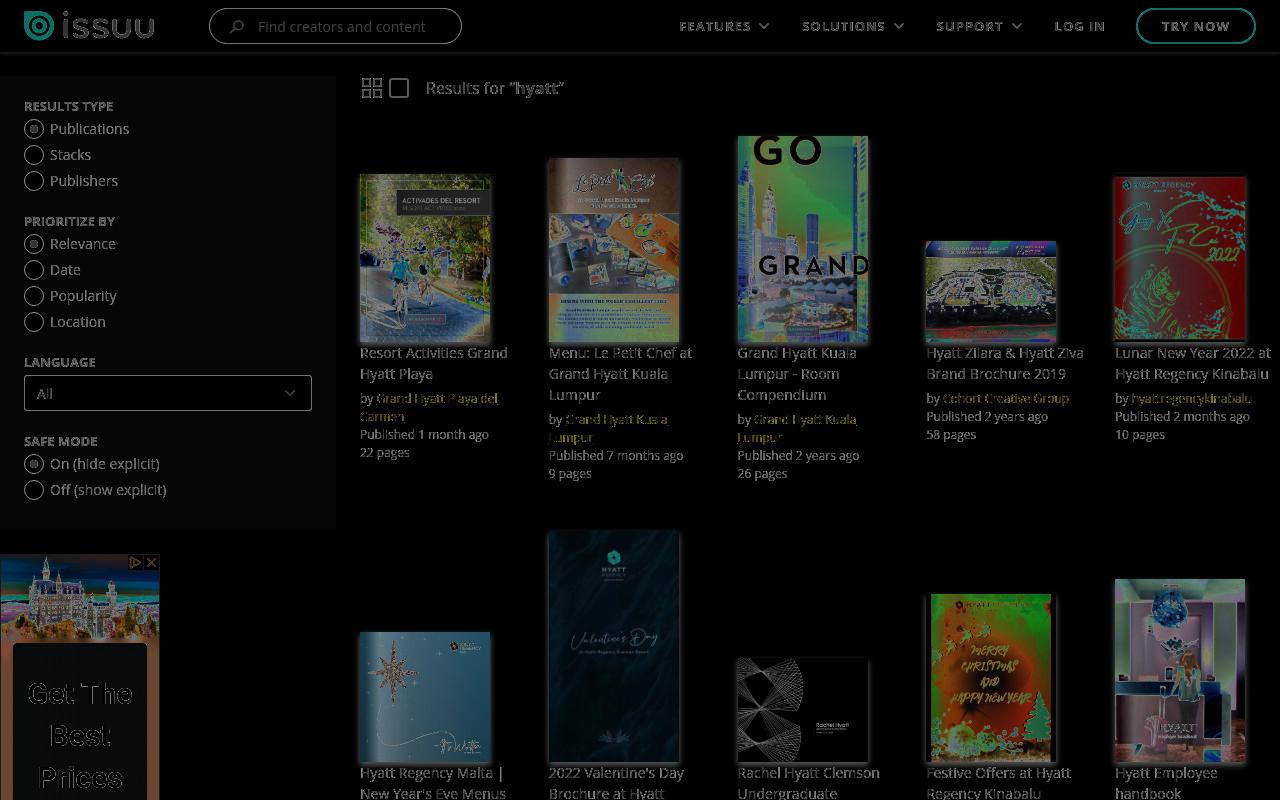Click the Get The Best Prices ad
This screenshot has width=1280, height=800.
click(80, 677)
